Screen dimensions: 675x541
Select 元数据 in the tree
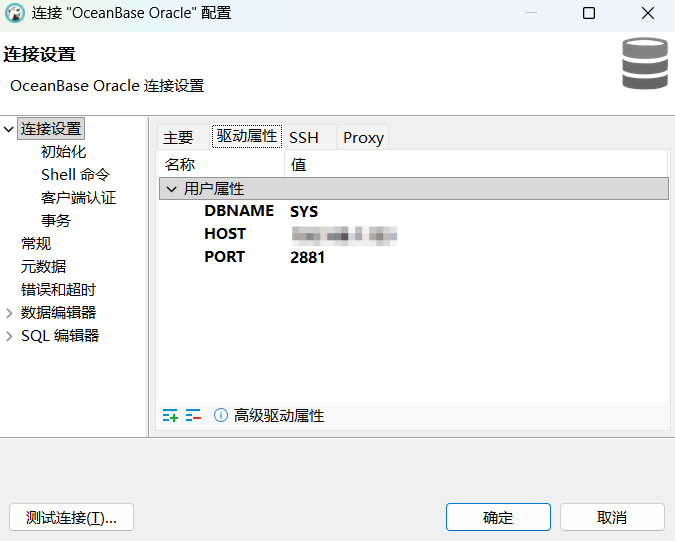43,267
